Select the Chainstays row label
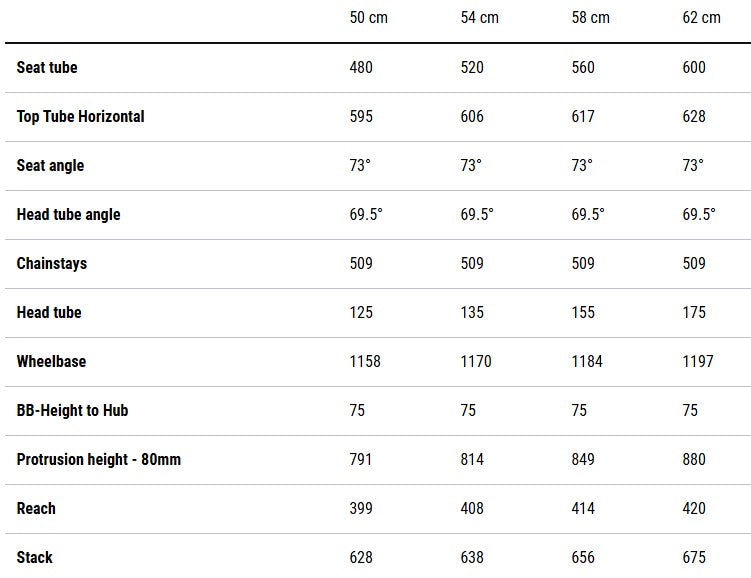 pos(52,263)
